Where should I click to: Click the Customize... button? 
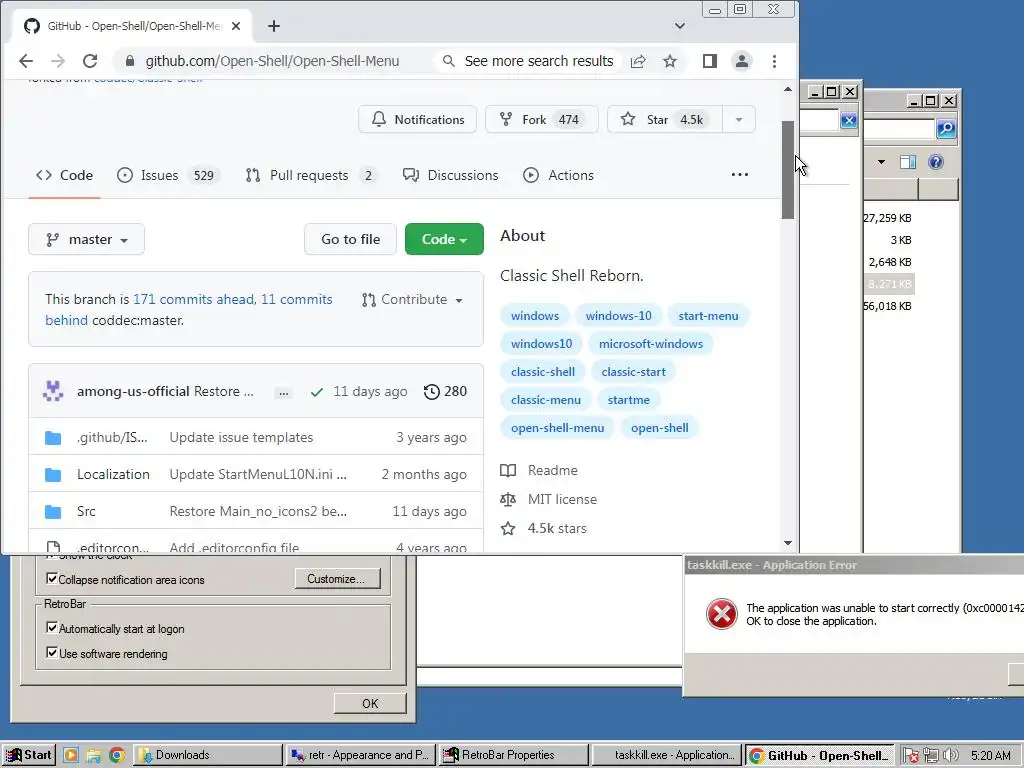(x=337, y=579)
